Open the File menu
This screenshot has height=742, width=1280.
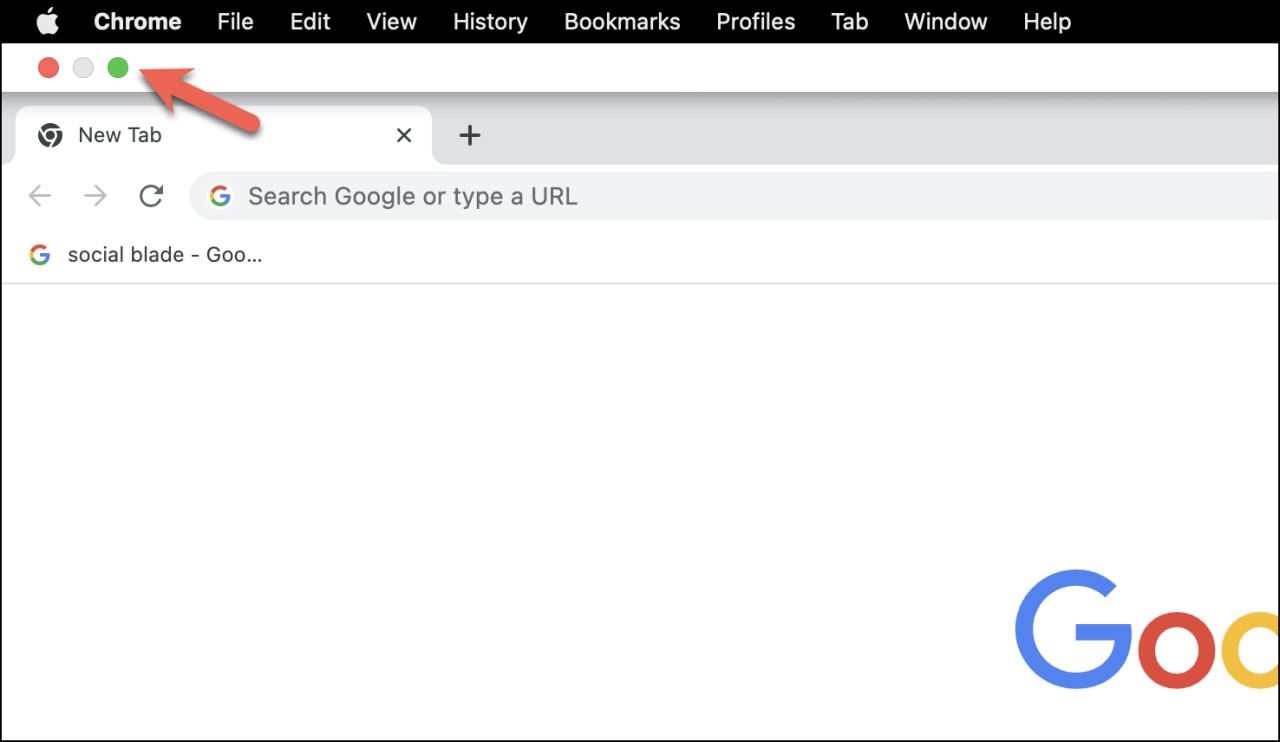[x=235, y=21]
